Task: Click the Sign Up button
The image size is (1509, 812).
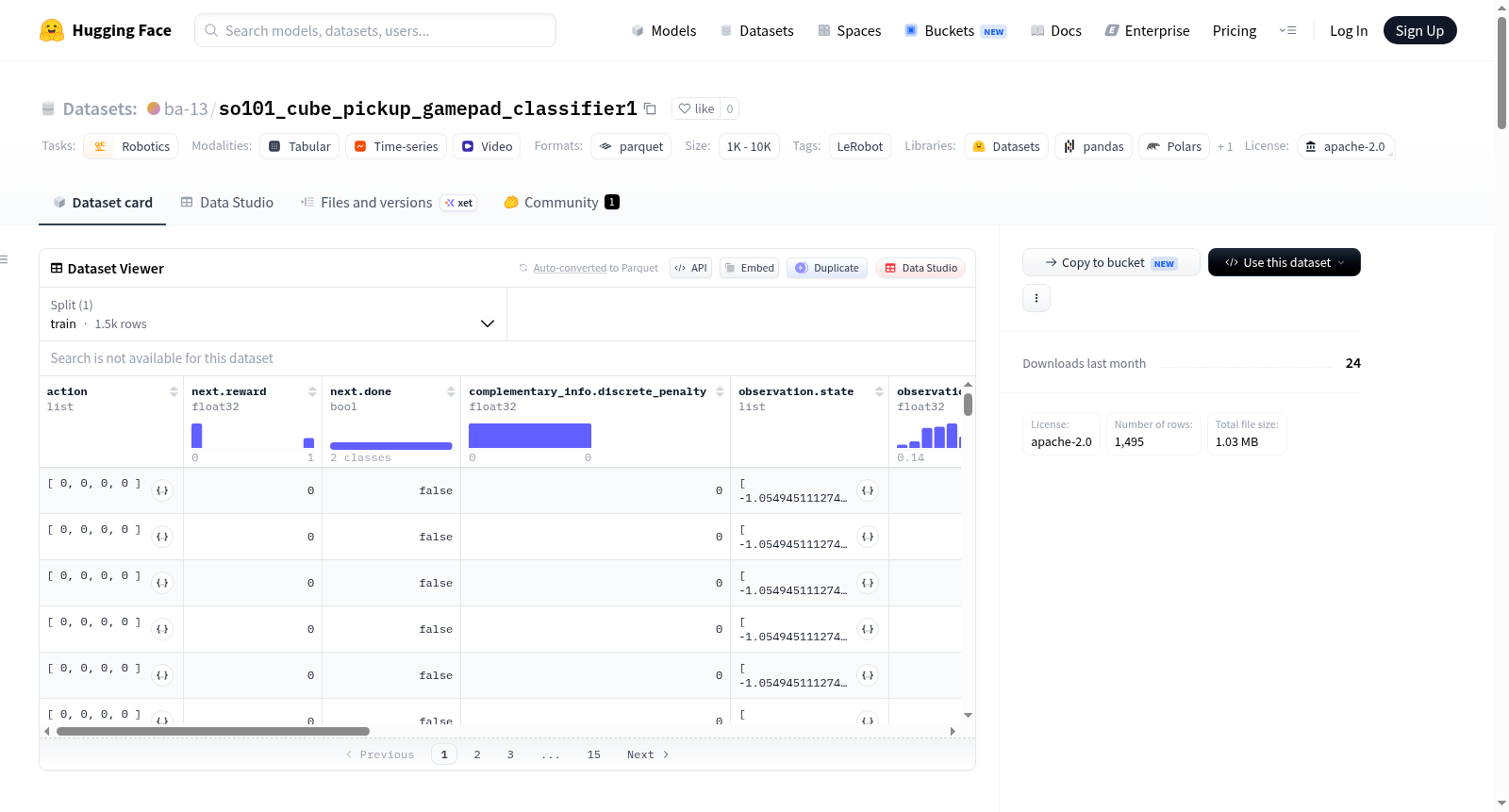Action: click(x=1420, y=30)
